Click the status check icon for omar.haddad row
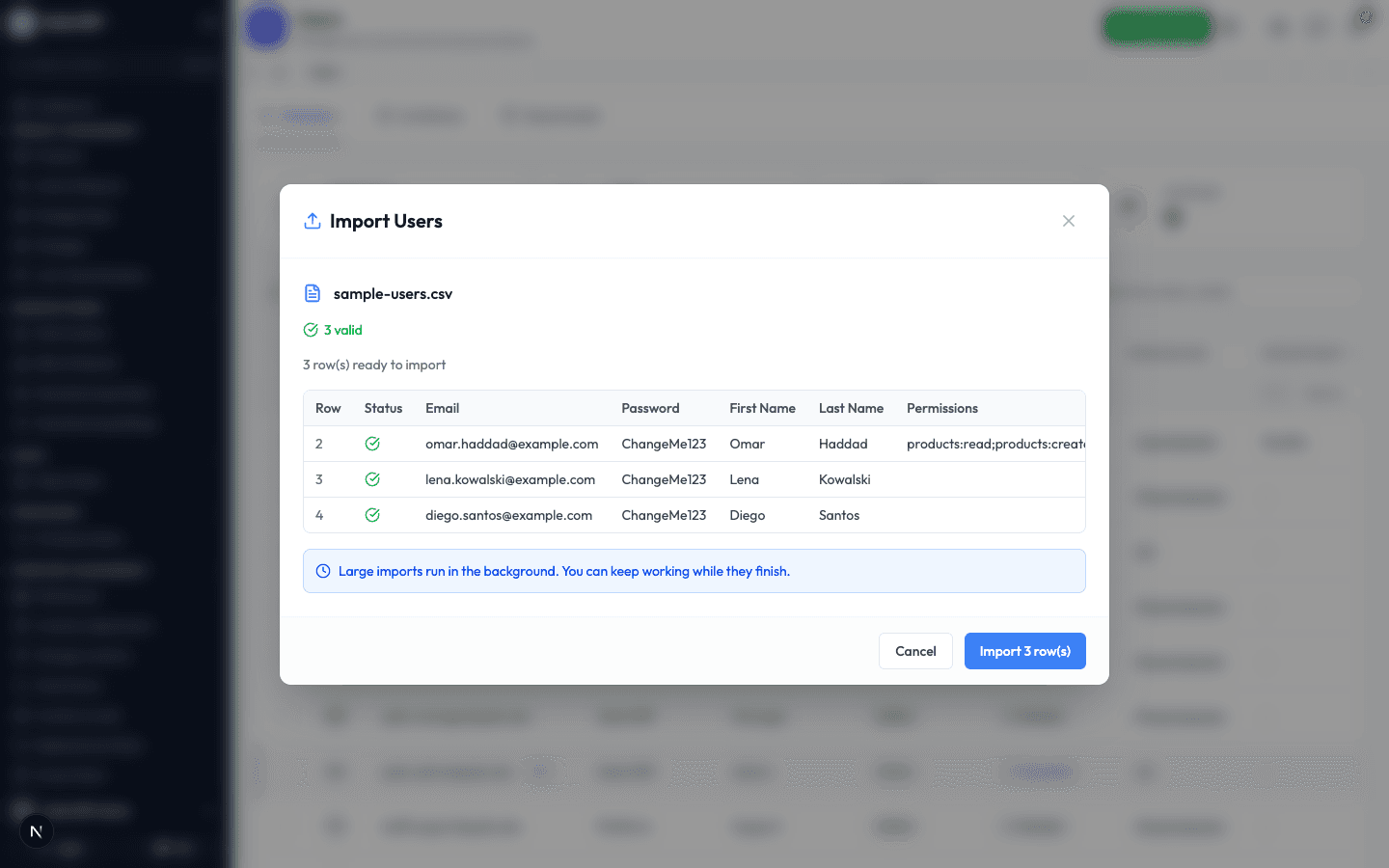The image size is (1389, 868). [x=372, y=444]
